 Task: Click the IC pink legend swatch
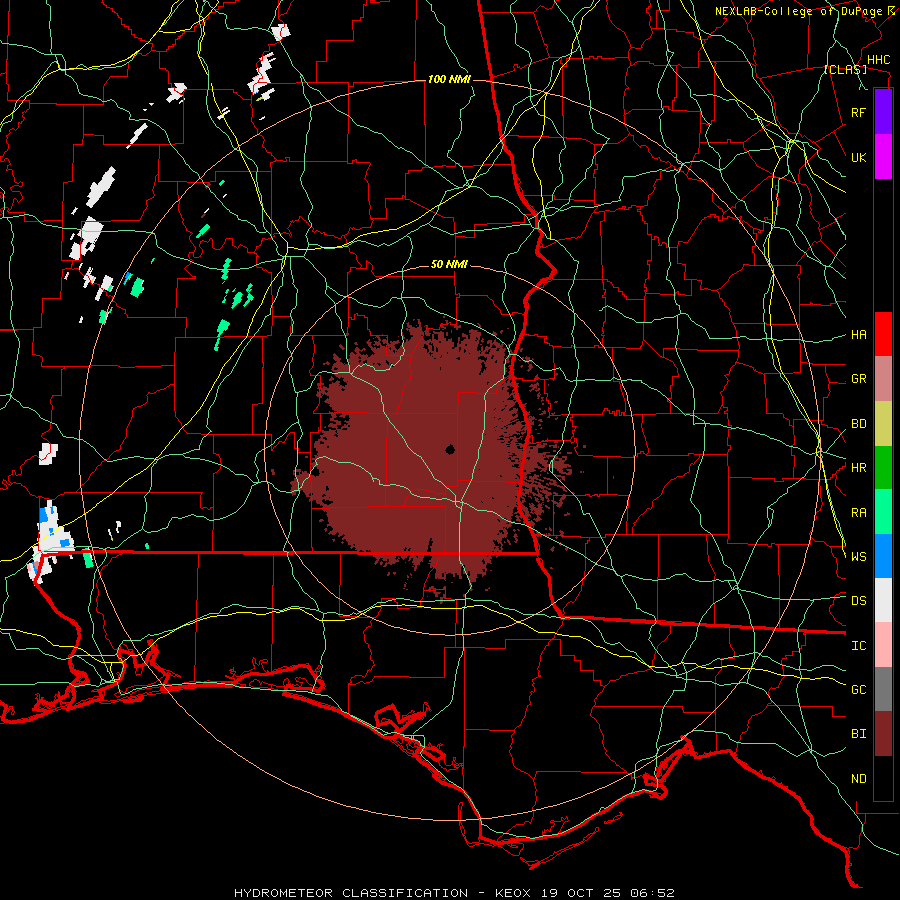click(883, 645)
